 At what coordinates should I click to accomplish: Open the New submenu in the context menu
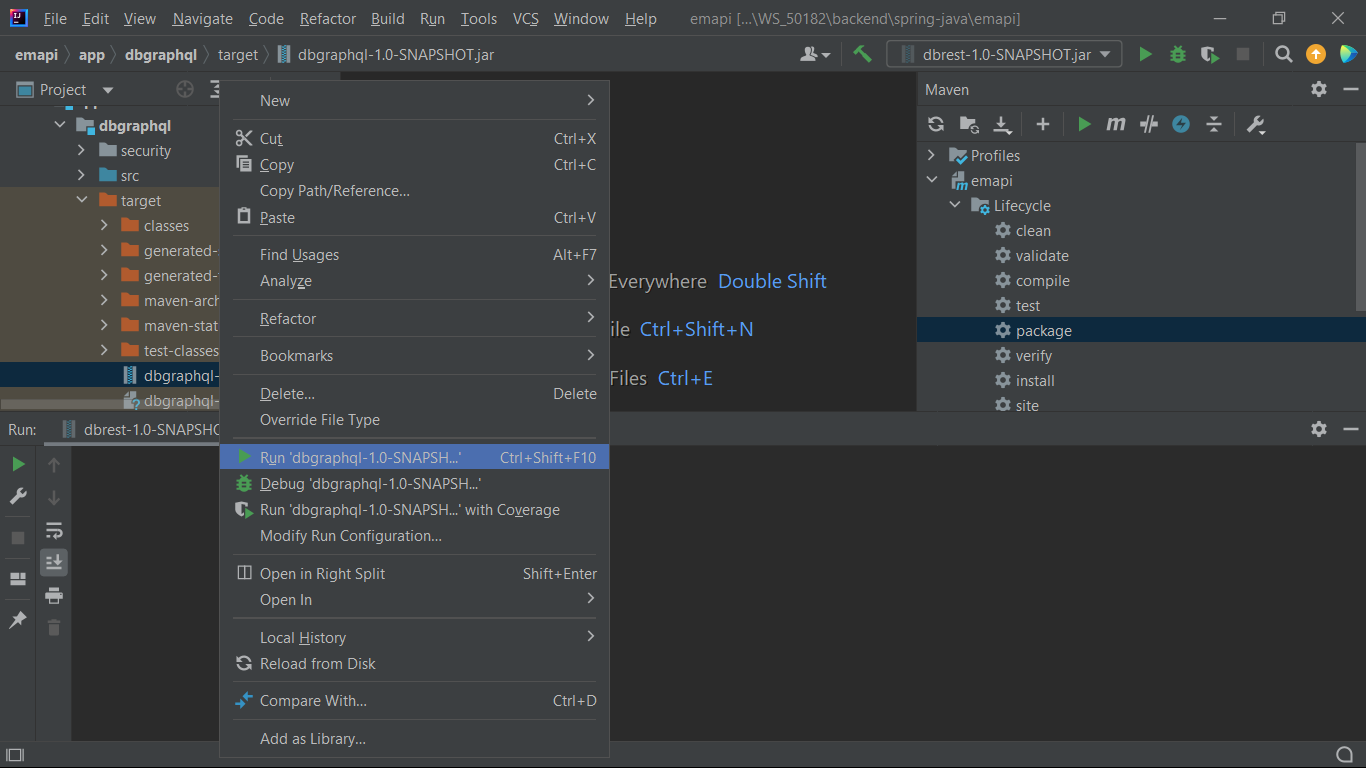[x=414, y=100]
